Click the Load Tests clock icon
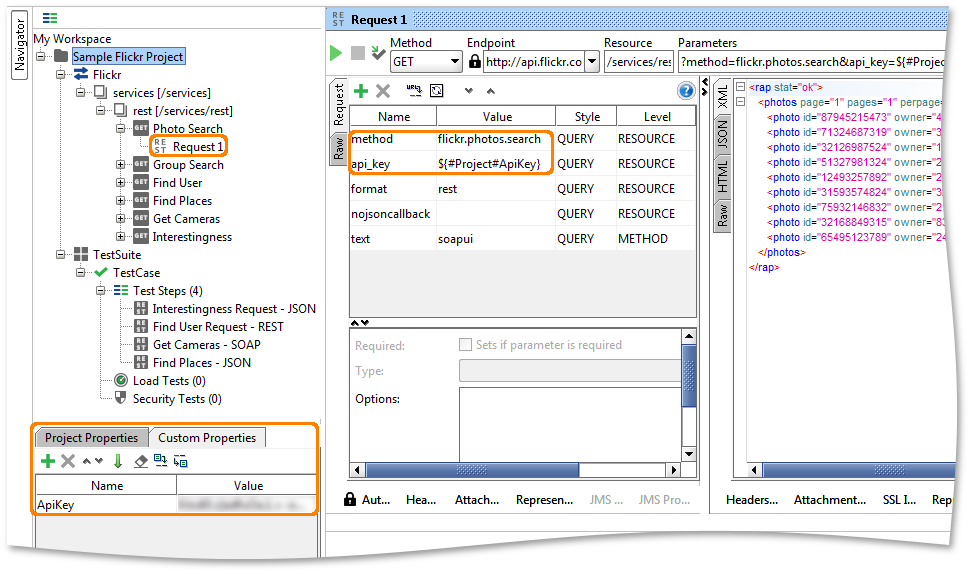 point(121,380)
